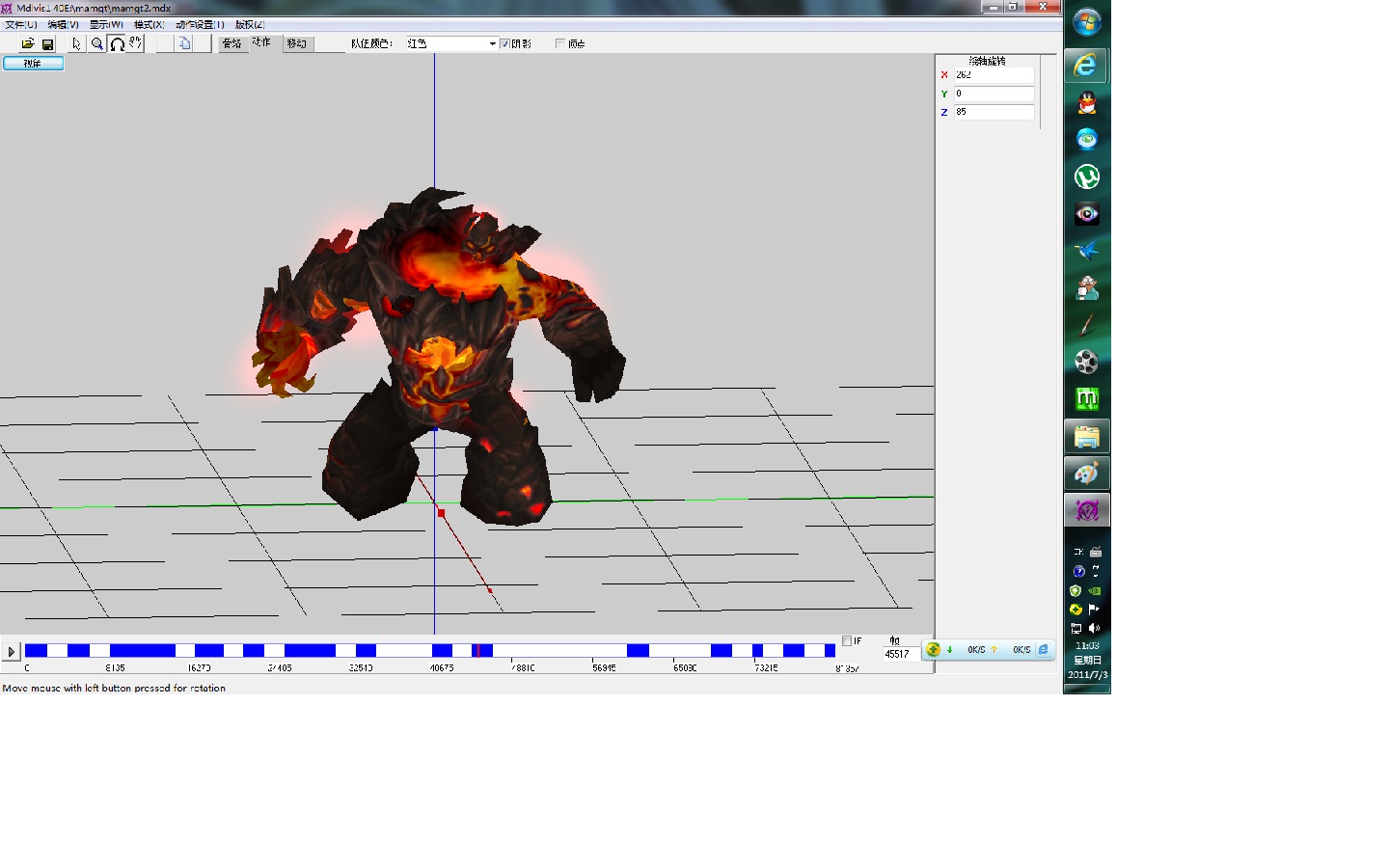Open the Windows Start button
The width and height of the screenshot is (1389, 868).
pos(1087,22)
